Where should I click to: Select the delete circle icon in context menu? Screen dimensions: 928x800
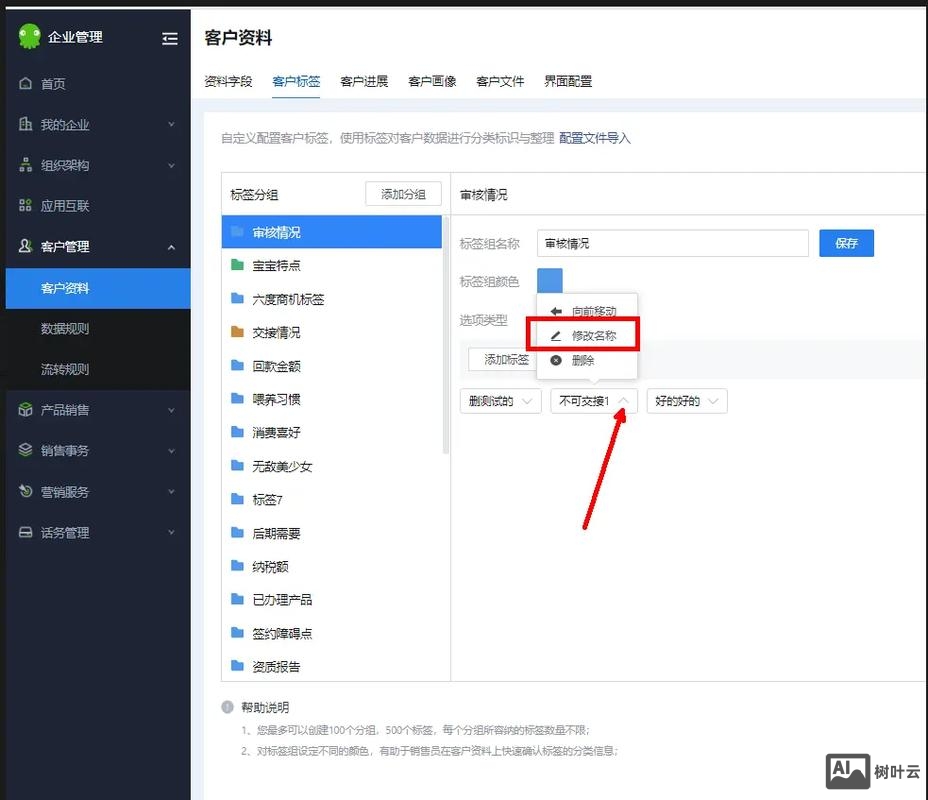[557, 360]
